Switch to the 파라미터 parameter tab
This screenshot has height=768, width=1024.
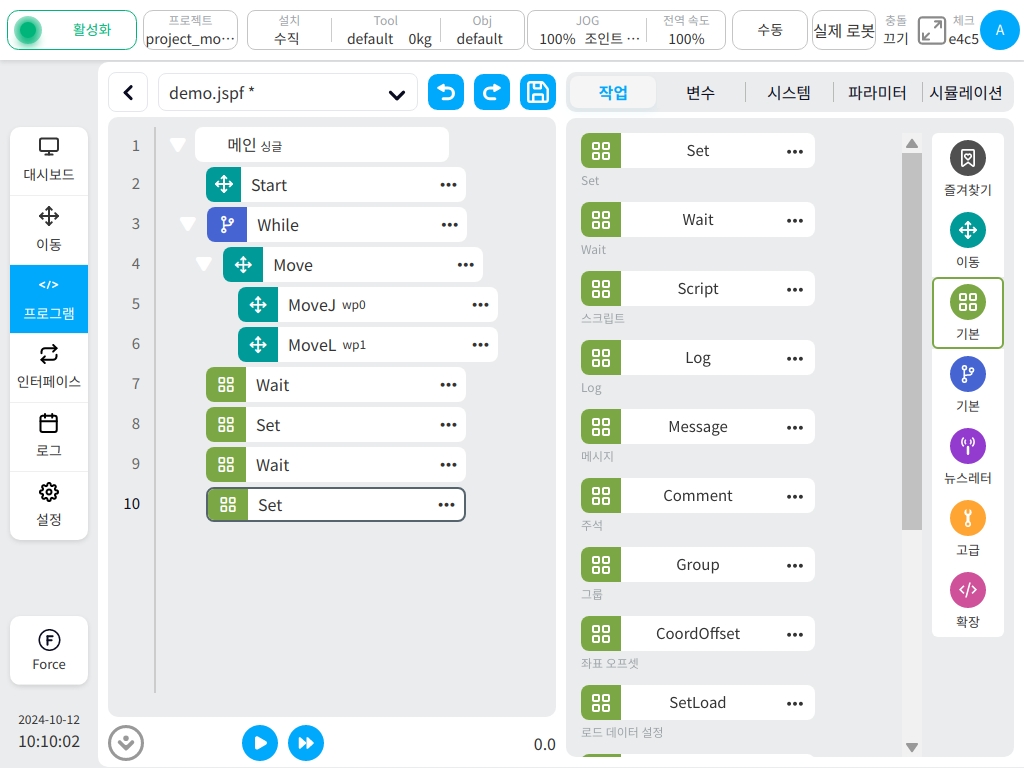coord(876,93)
